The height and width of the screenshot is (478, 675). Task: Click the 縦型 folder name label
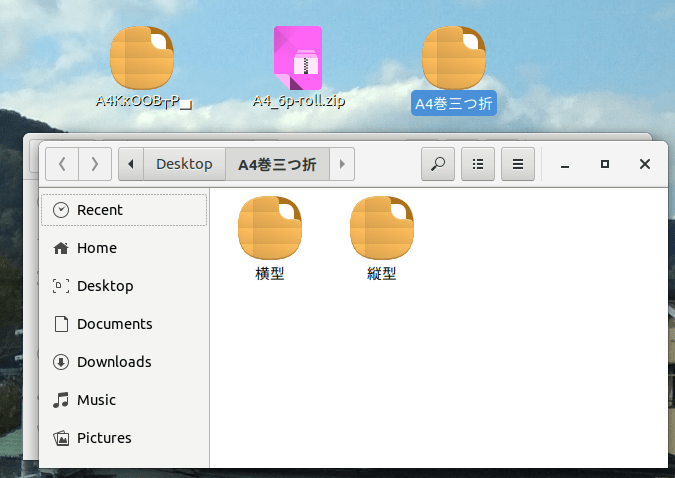click(x=382, y=273)
